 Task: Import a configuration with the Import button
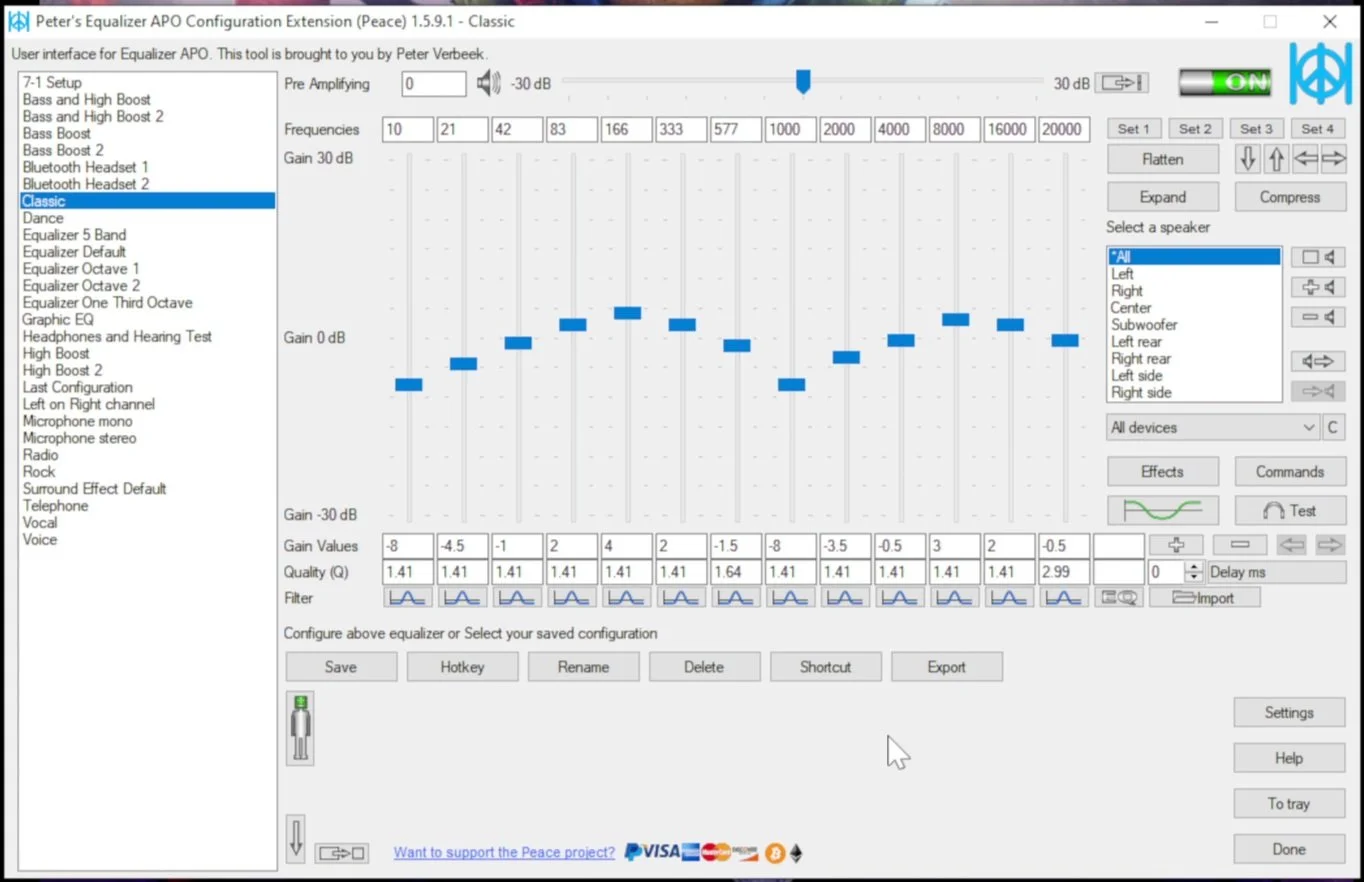(x=1205, y=598)
